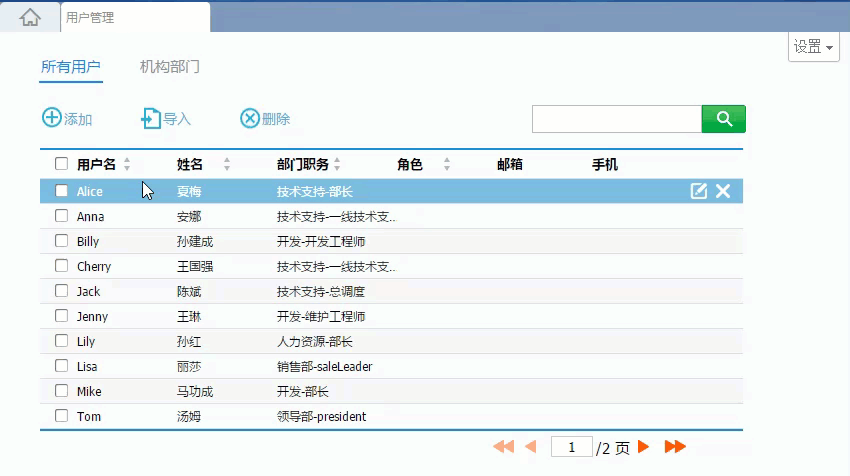Check the box for Lily

tap(61, 340)
